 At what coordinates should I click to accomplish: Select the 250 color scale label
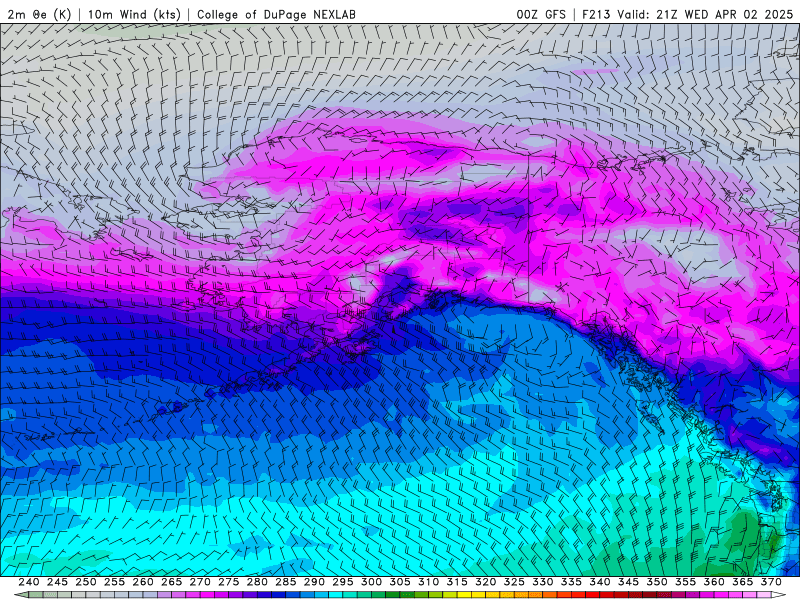click(x=86, y=582)
